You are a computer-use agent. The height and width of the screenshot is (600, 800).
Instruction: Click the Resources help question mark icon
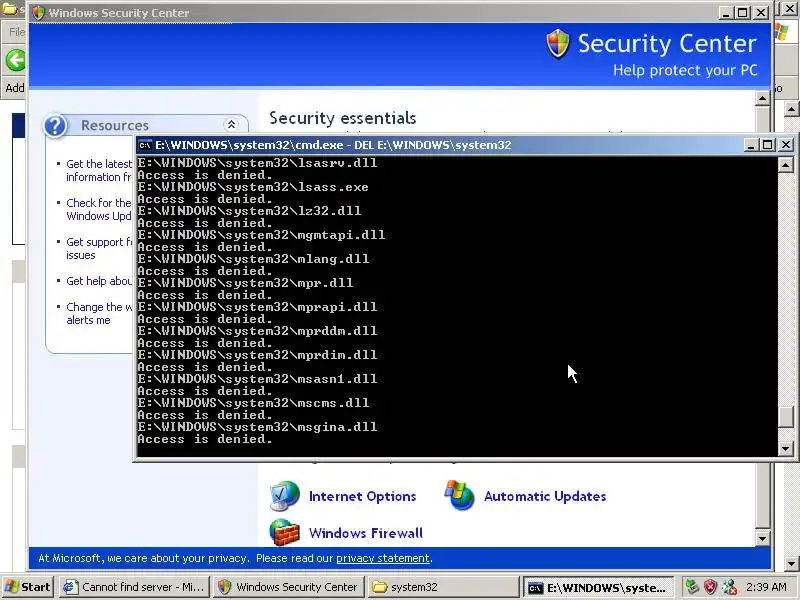coord(55,126)
